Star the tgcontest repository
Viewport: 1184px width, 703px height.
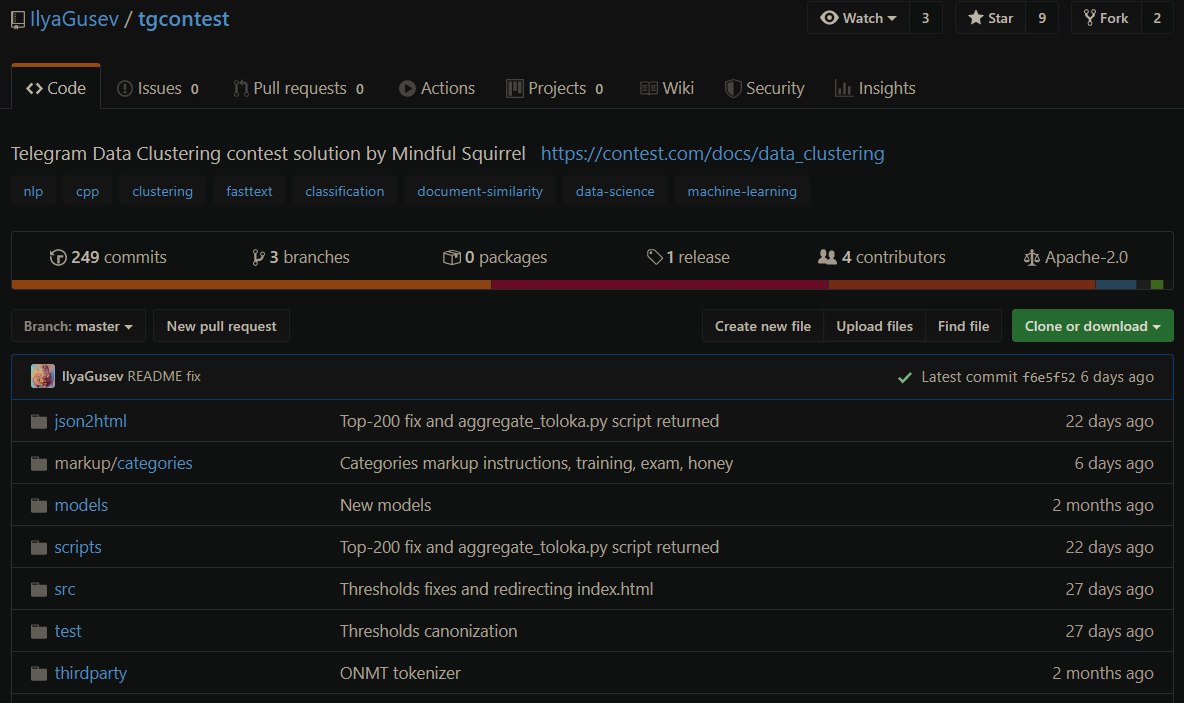click(991, 17)
